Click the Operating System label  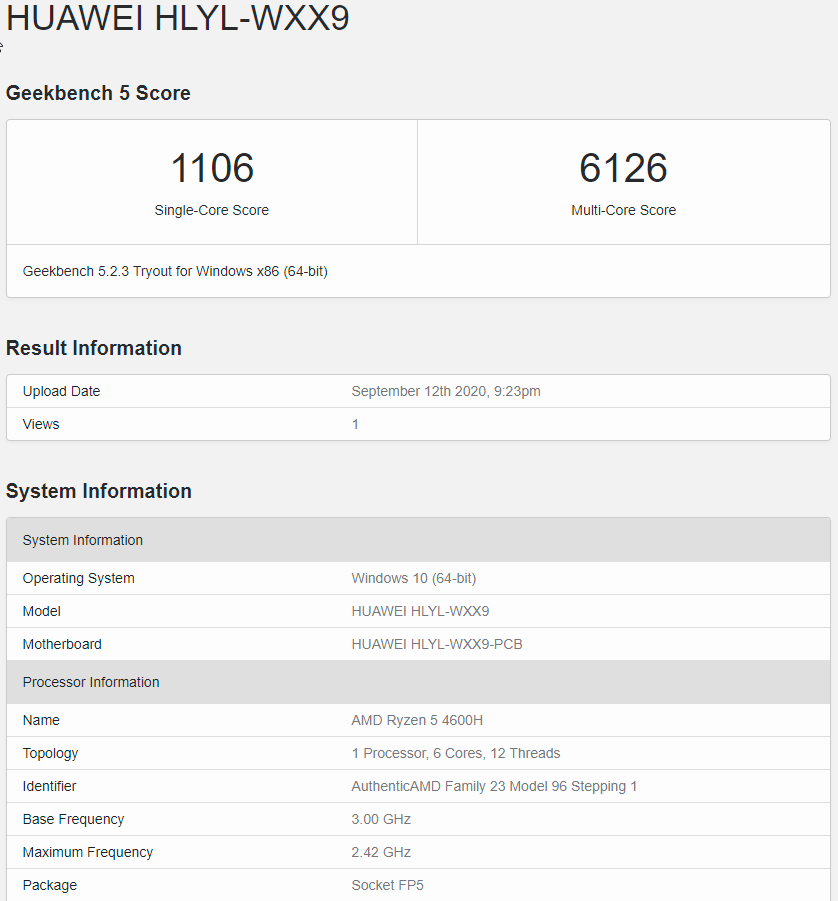click(79, 578)
